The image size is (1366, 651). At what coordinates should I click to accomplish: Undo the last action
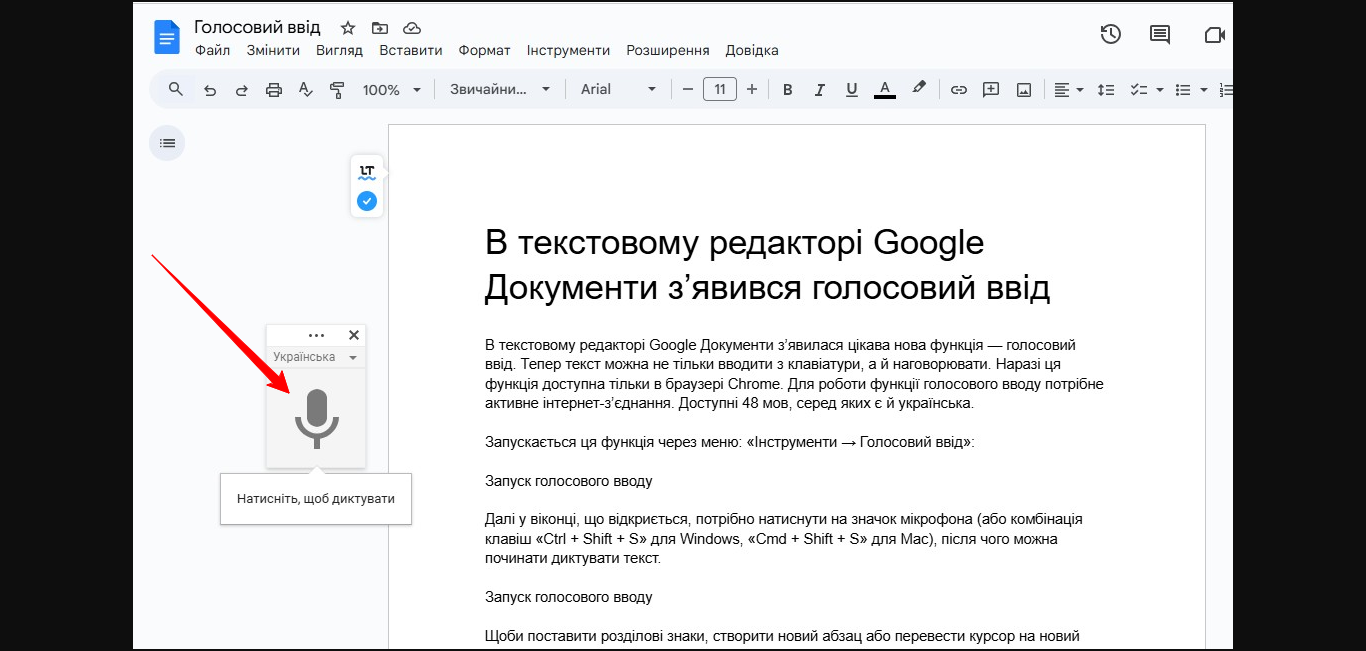click(210, 90)
